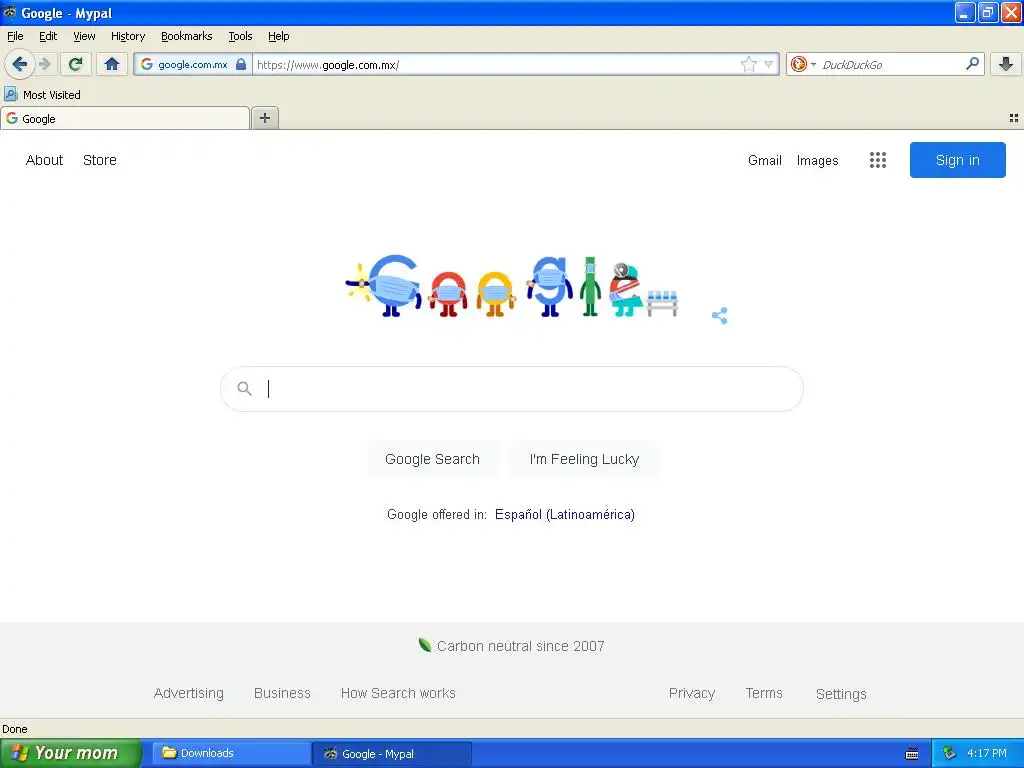Screen dimensions: 1024x768
Task: Open the Bookmarks menu
Action: tap(187, 36)
